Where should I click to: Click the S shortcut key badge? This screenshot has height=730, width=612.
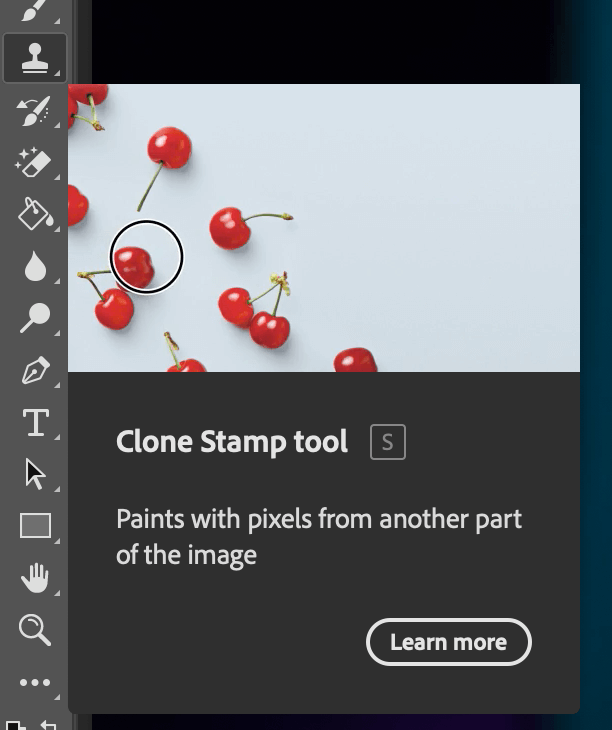pyautogui.click(x=388, y=442)
